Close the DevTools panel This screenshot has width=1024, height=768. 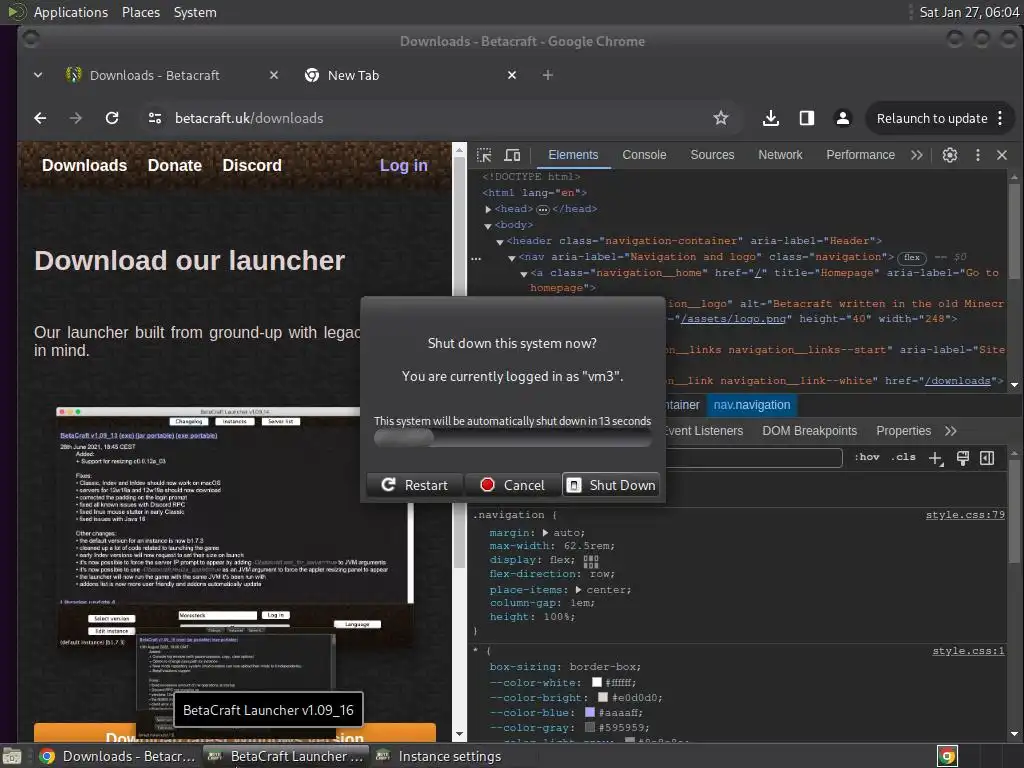(x=1002, y=155)
